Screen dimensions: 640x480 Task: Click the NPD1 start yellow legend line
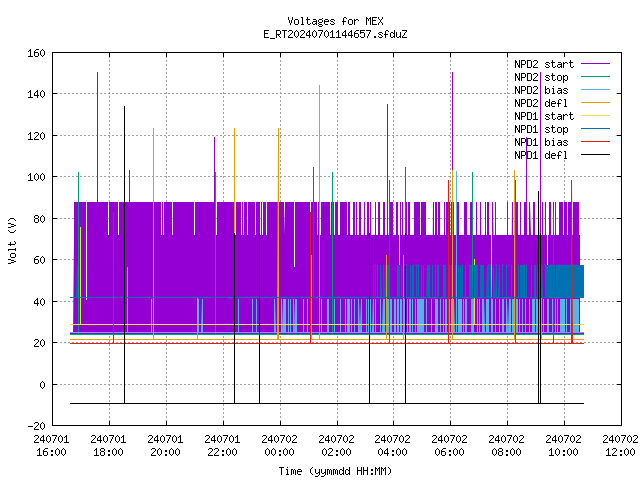pyautogui.click(x=596, y=116)
